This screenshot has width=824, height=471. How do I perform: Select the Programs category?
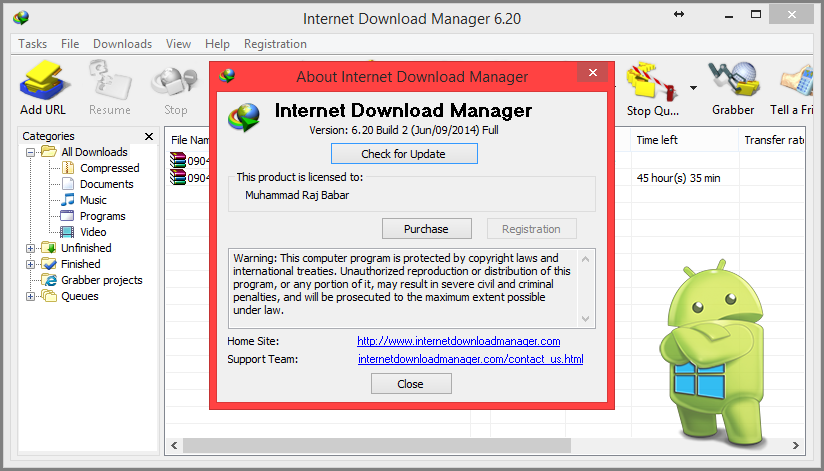[102, 216]
